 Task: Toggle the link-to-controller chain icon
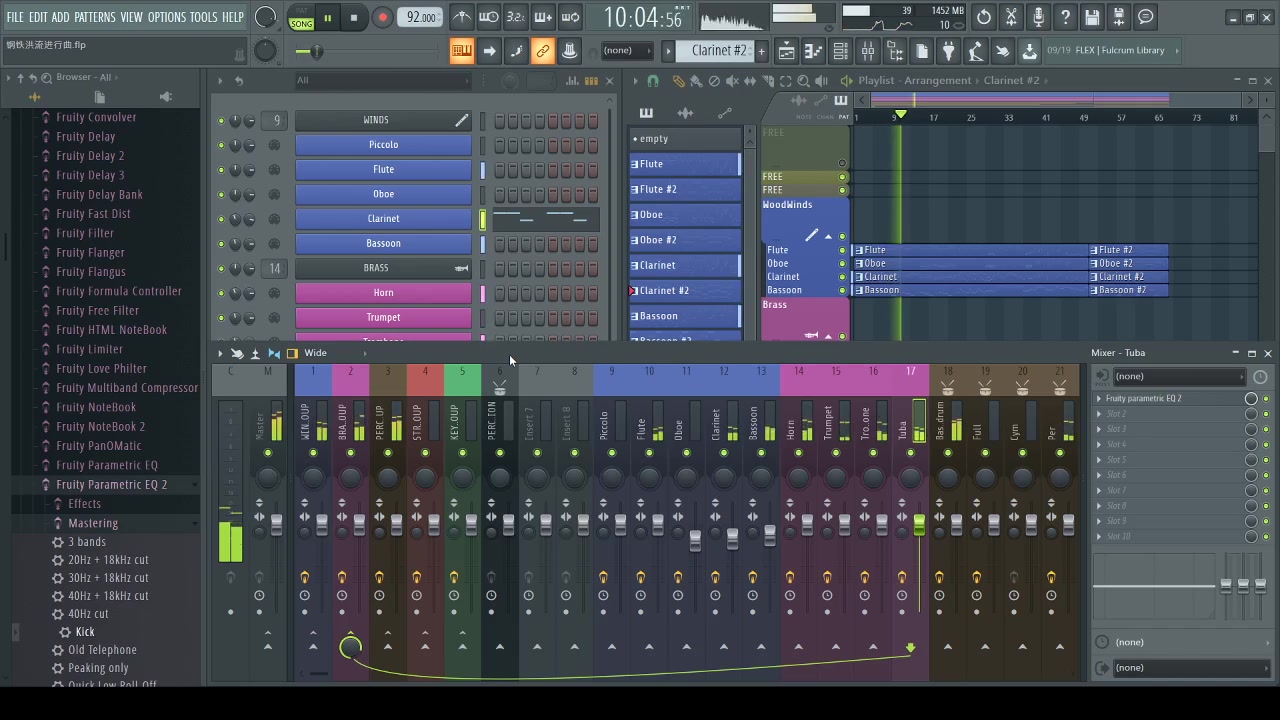(x=543, y=51)
